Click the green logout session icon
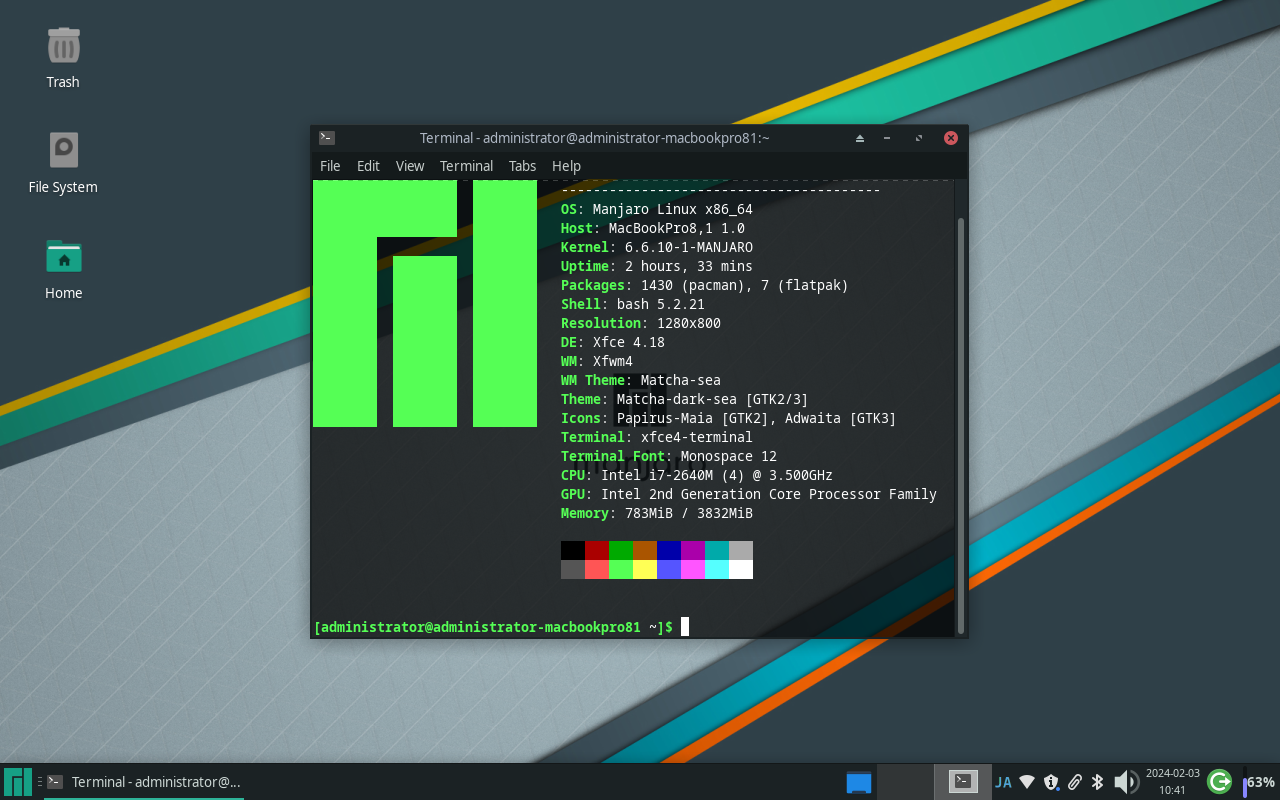This screenshot has width=1280, height=800. (1219, 782)
